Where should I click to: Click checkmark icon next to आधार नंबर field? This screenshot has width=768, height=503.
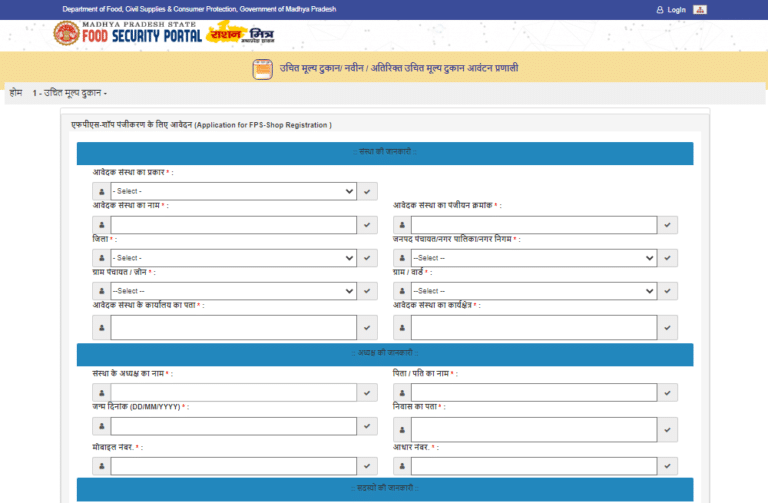coord(669,466)
